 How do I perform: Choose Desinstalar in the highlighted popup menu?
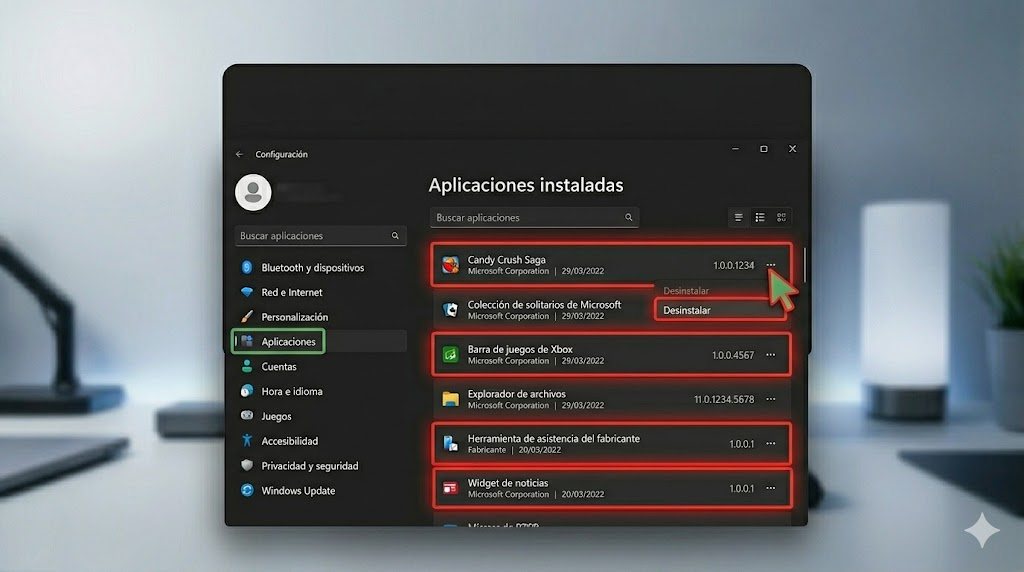(x=720, y=311)
